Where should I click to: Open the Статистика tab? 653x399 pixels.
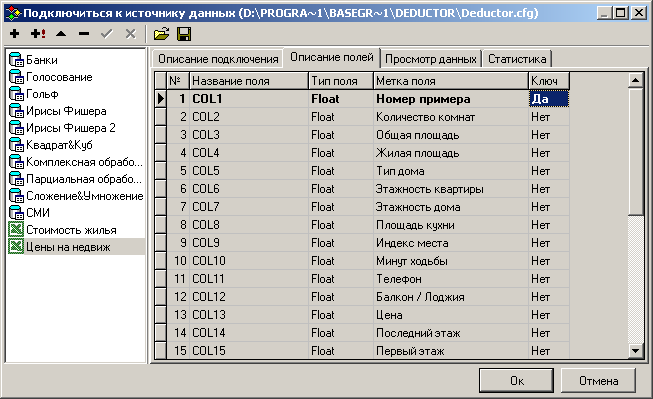517,59
